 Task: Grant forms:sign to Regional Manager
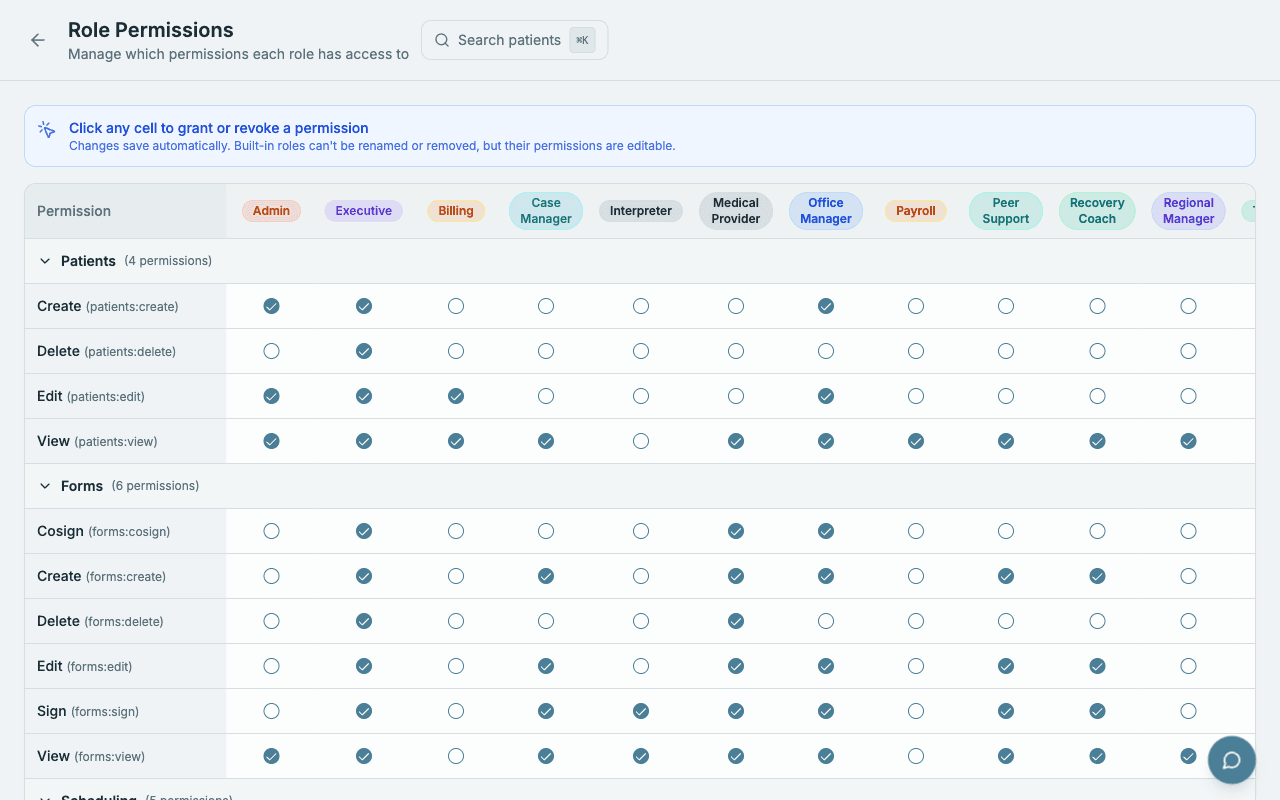point(1189,711)
